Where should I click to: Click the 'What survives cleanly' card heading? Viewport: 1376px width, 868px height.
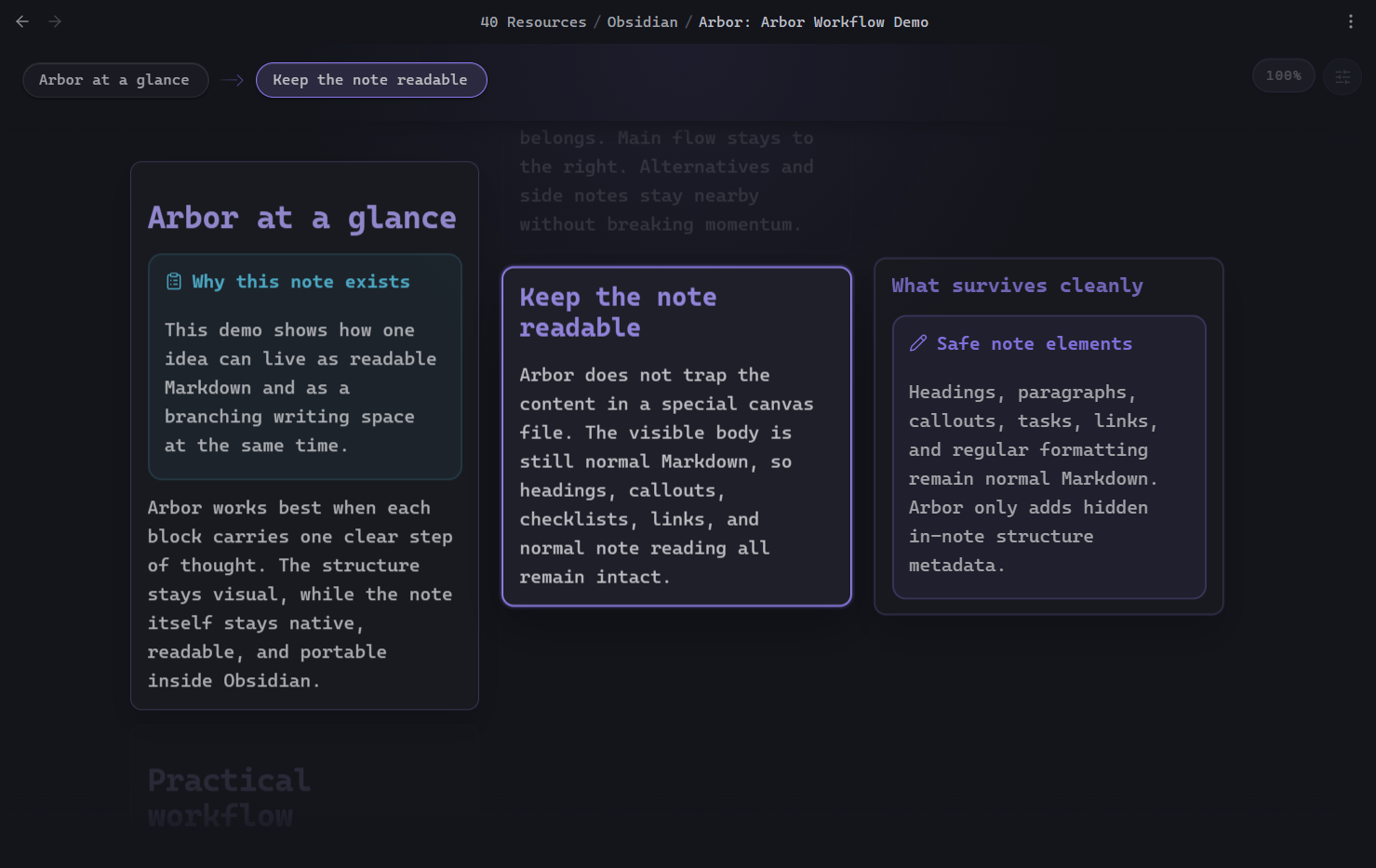point(1017,286)
